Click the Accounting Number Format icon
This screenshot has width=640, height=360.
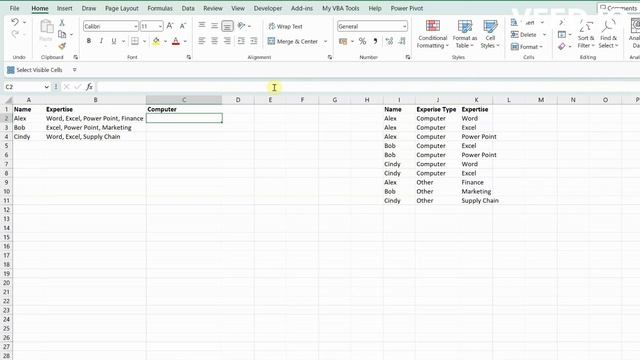pos(343,41)
